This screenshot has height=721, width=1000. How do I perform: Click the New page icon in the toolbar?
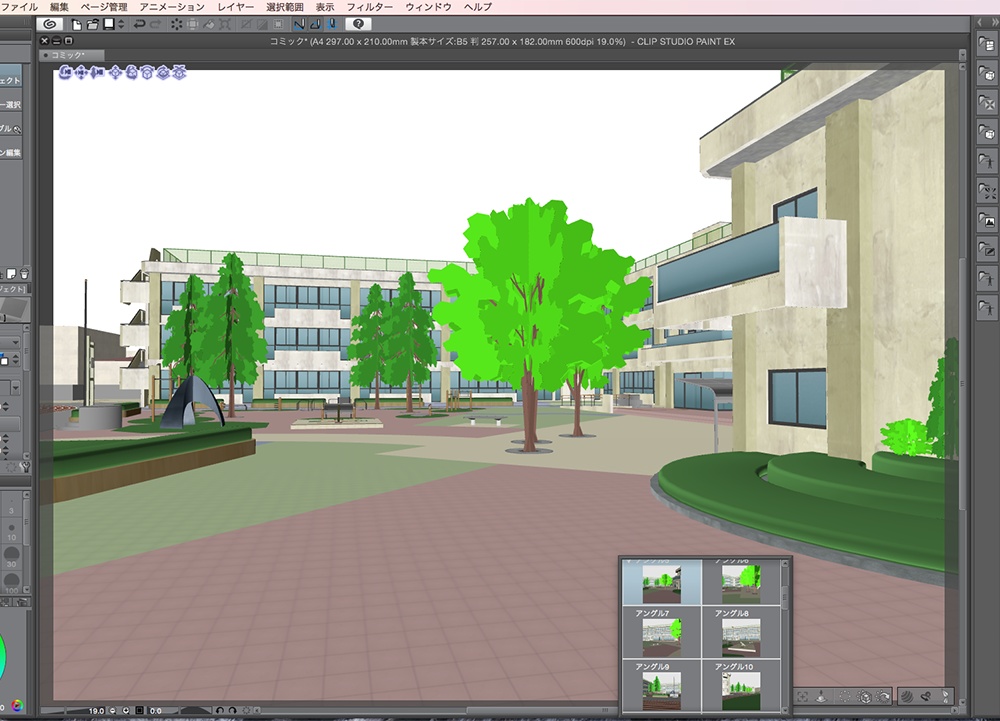coord(79,22)
